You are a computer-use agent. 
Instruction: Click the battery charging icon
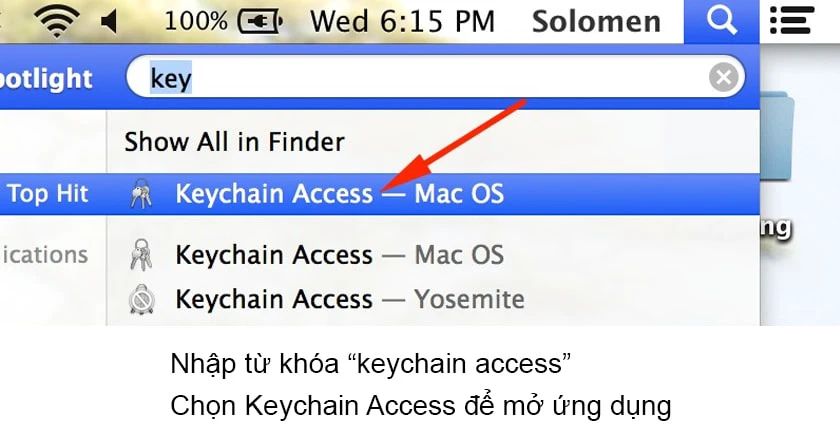pos(259,20)
